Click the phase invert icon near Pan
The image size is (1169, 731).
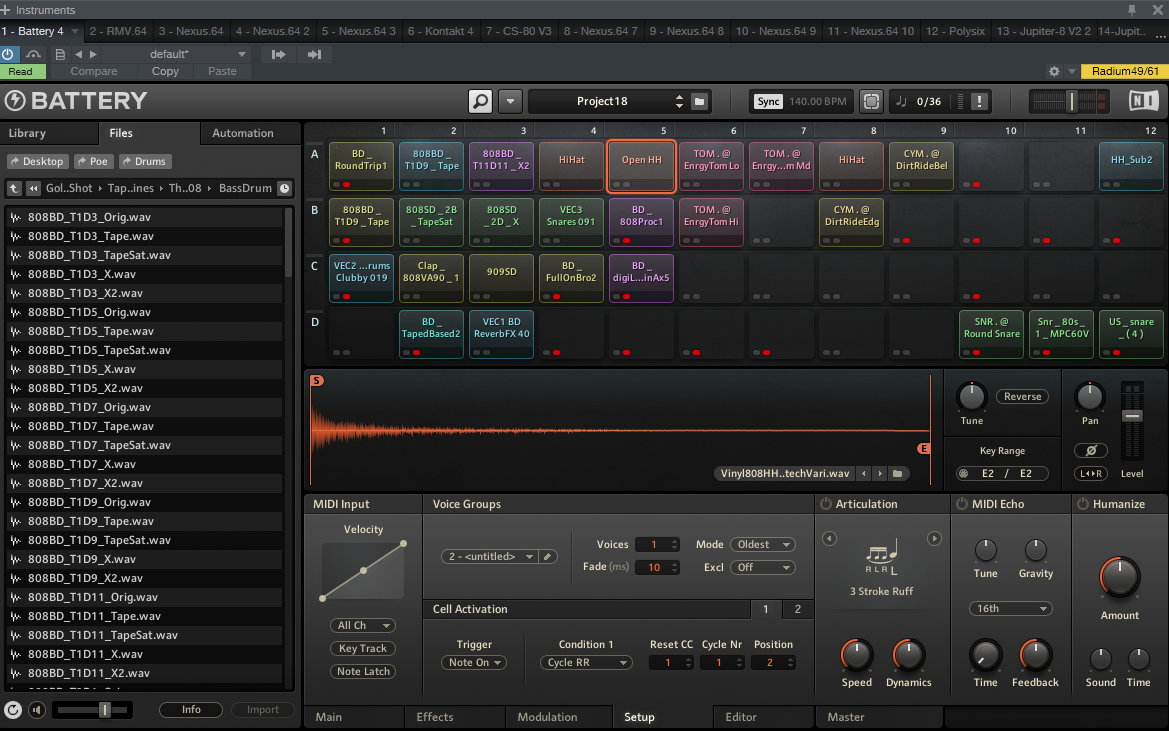pos(1090,451)
